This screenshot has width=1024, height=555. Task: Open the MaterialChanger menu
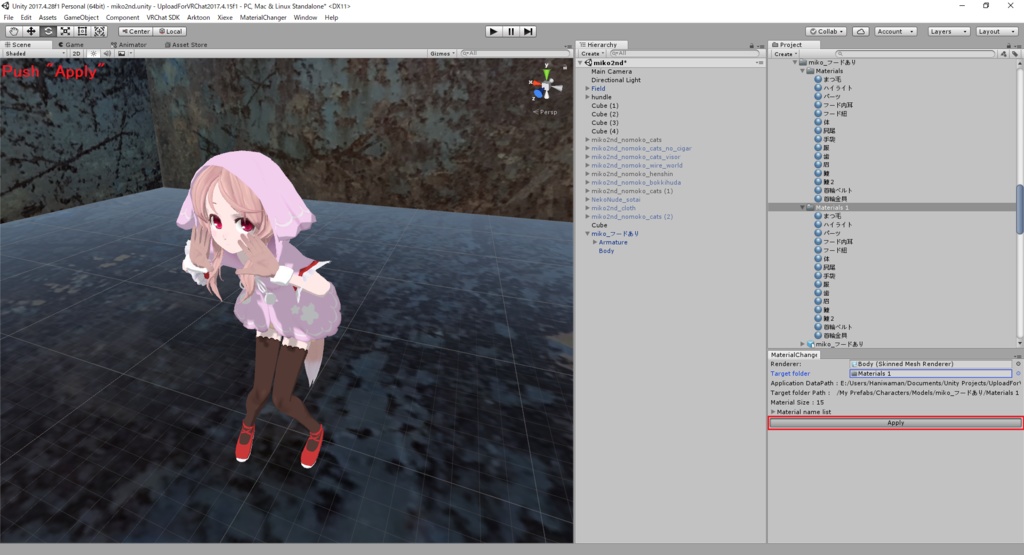pyautogui.click(x=263, y=18)
